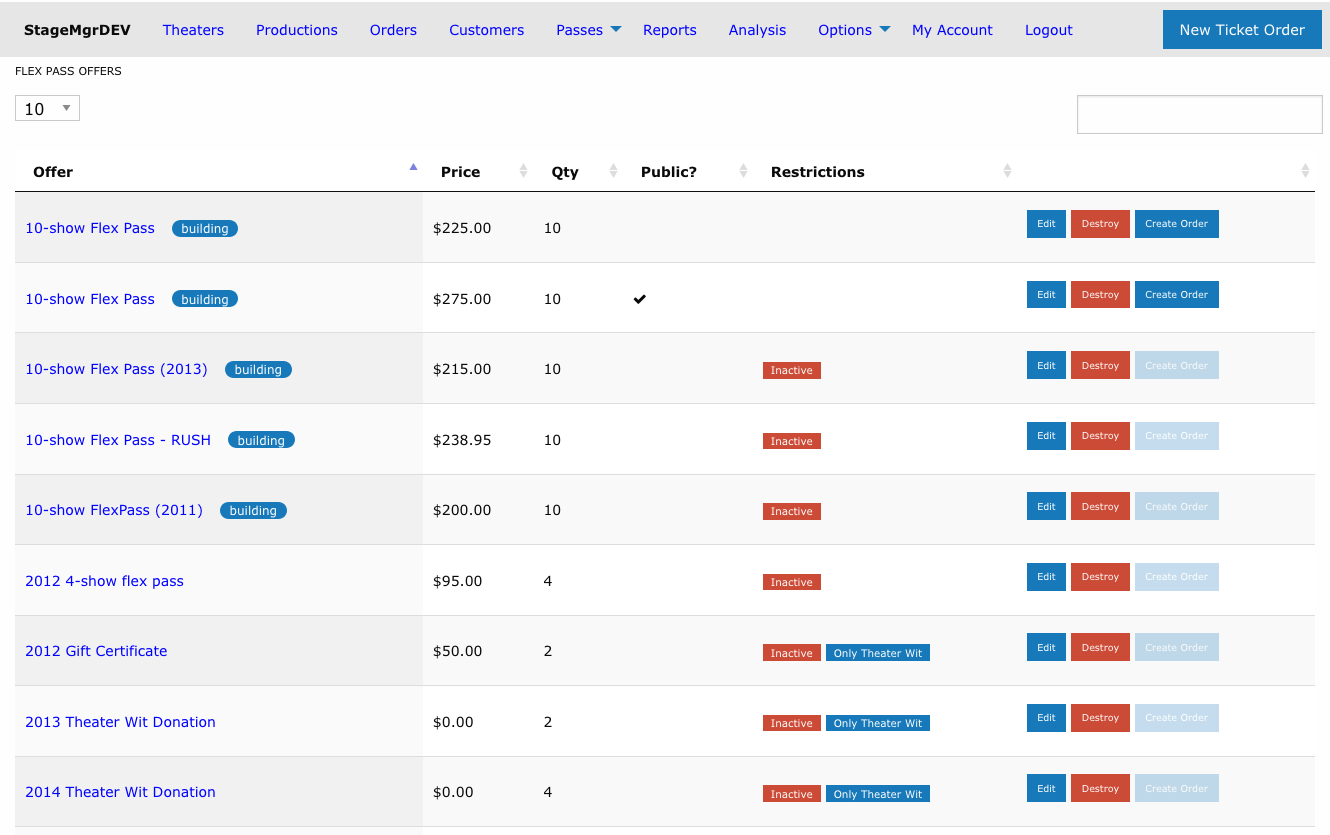The image size is (1330, 835).
Task: Open the 10-show Flex Pass - RUSH link
Action: coord(118,440)
